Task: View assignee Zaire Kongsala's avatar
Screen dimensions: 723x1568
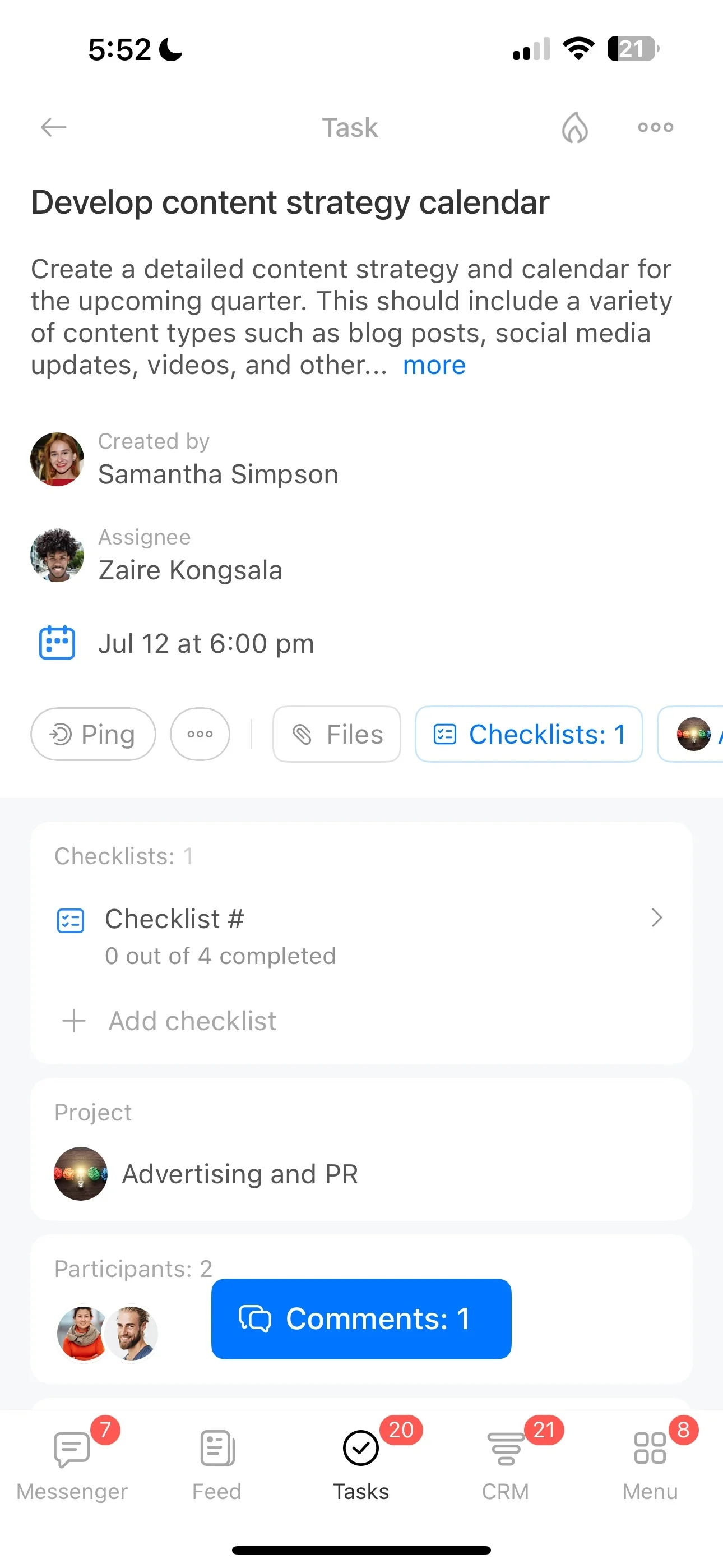Action: pyautogui.click(x=57, y=555)
